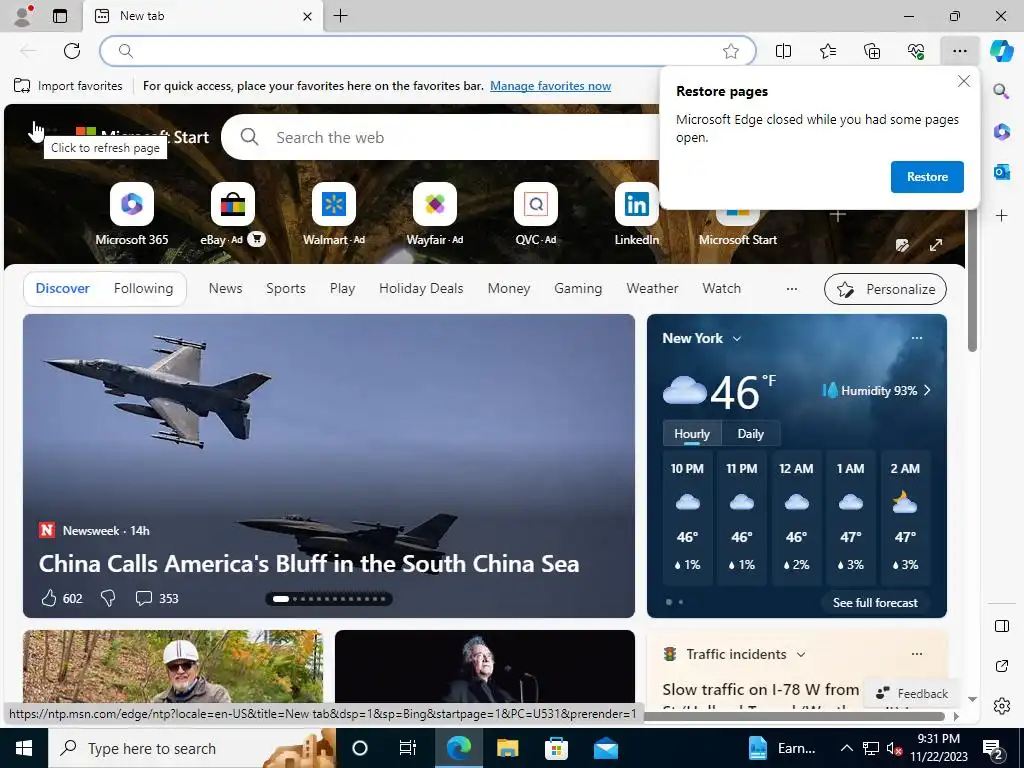Click in the address bar field
The image size is (1024, 768).
tap(428, 51)
